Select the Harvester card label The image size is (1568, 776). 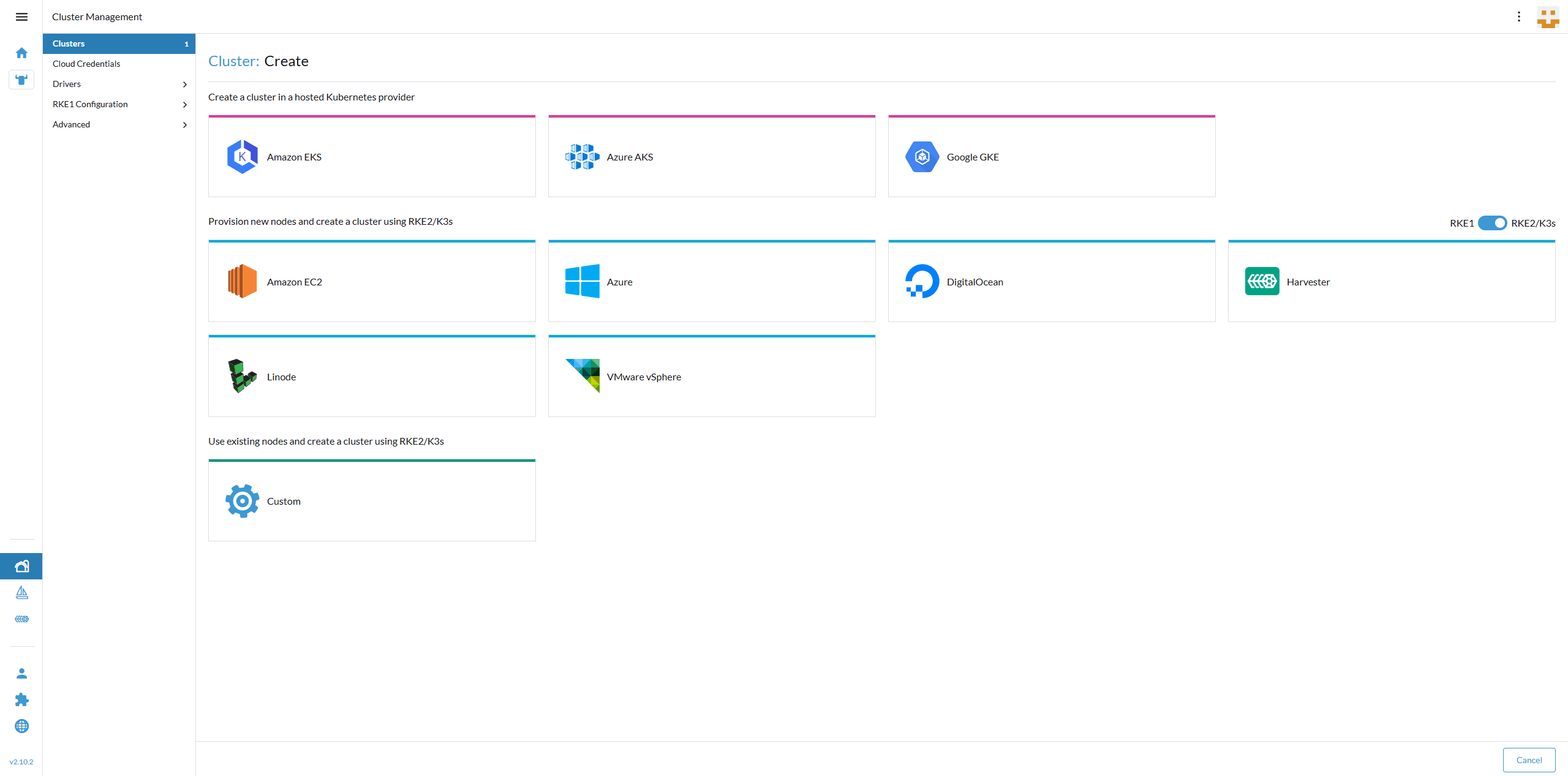(x=1308, y=282)
